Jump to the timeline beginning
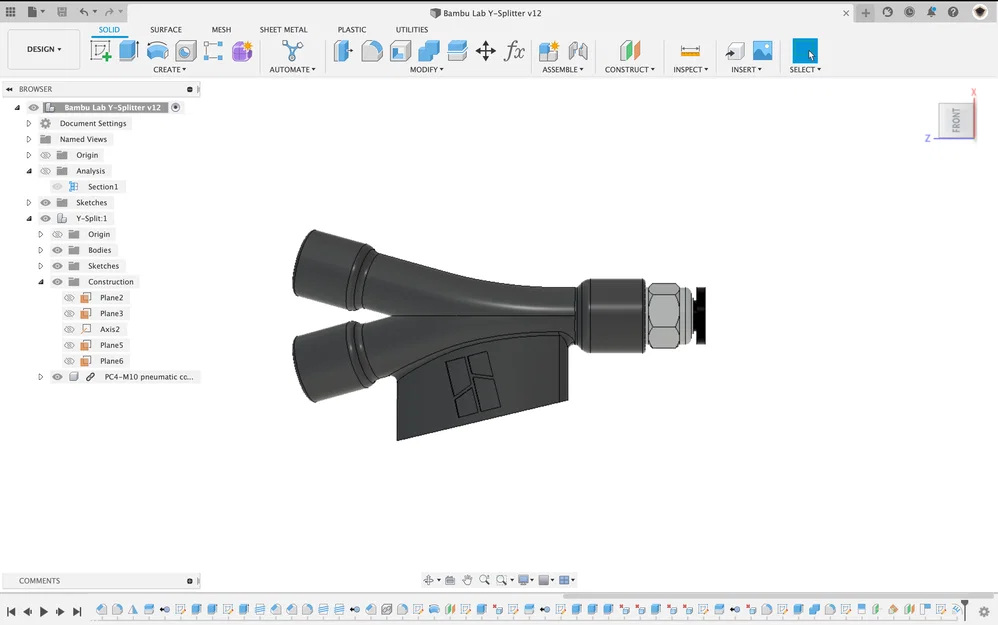998x625 pixels. tap(11, 612)
